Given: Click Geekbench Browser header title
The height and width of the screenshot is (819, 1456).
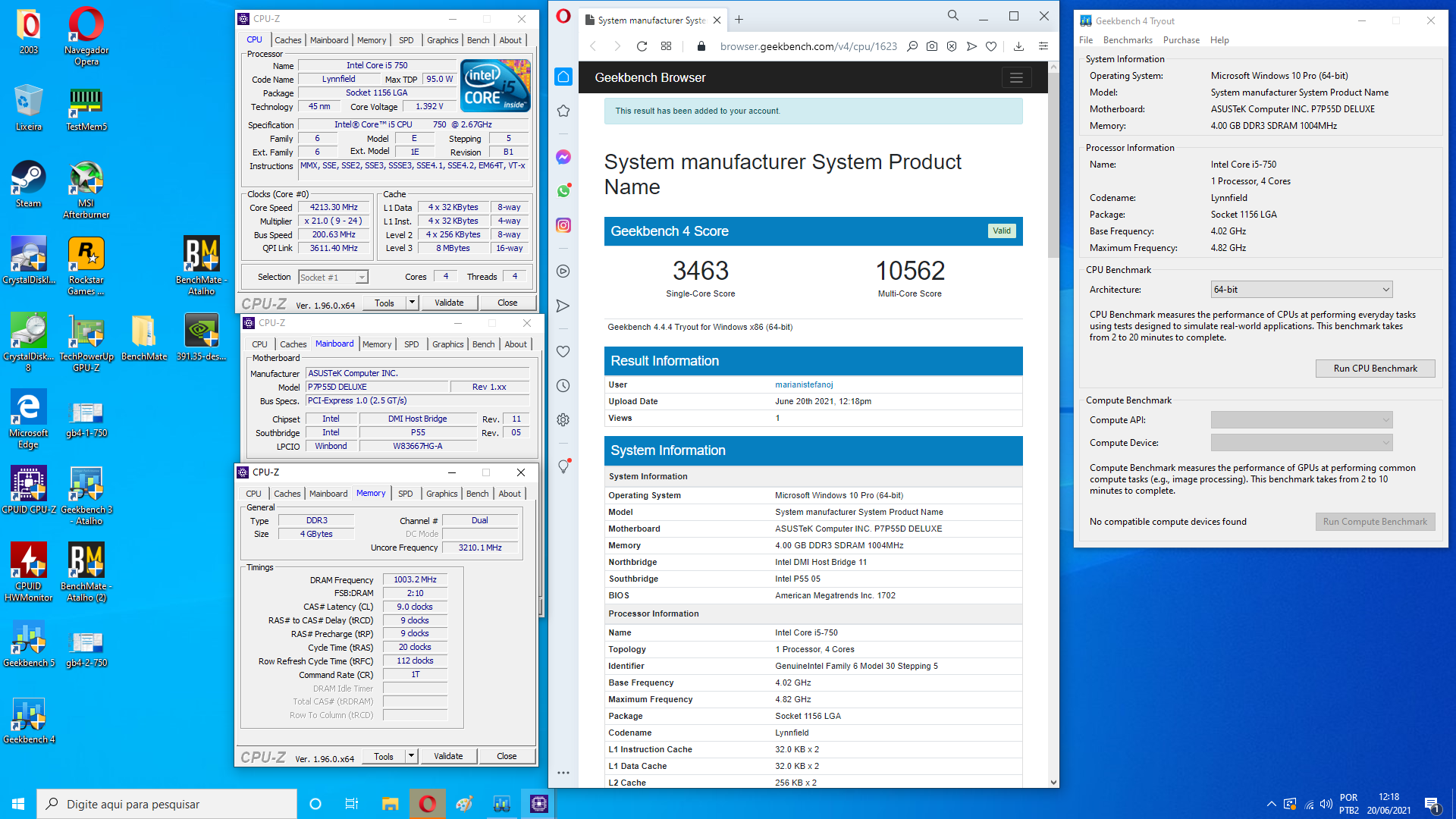Looking at the screenshot, I should (x=650, y=77).
